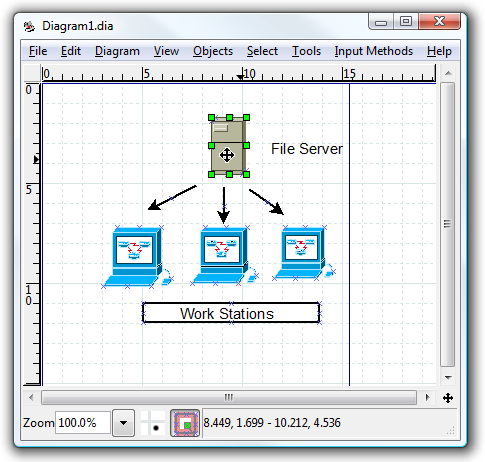This screenshot has height=462, width=485.
Task: Open the zoom level dropdown arrow
Action: (x=123, y=423)
